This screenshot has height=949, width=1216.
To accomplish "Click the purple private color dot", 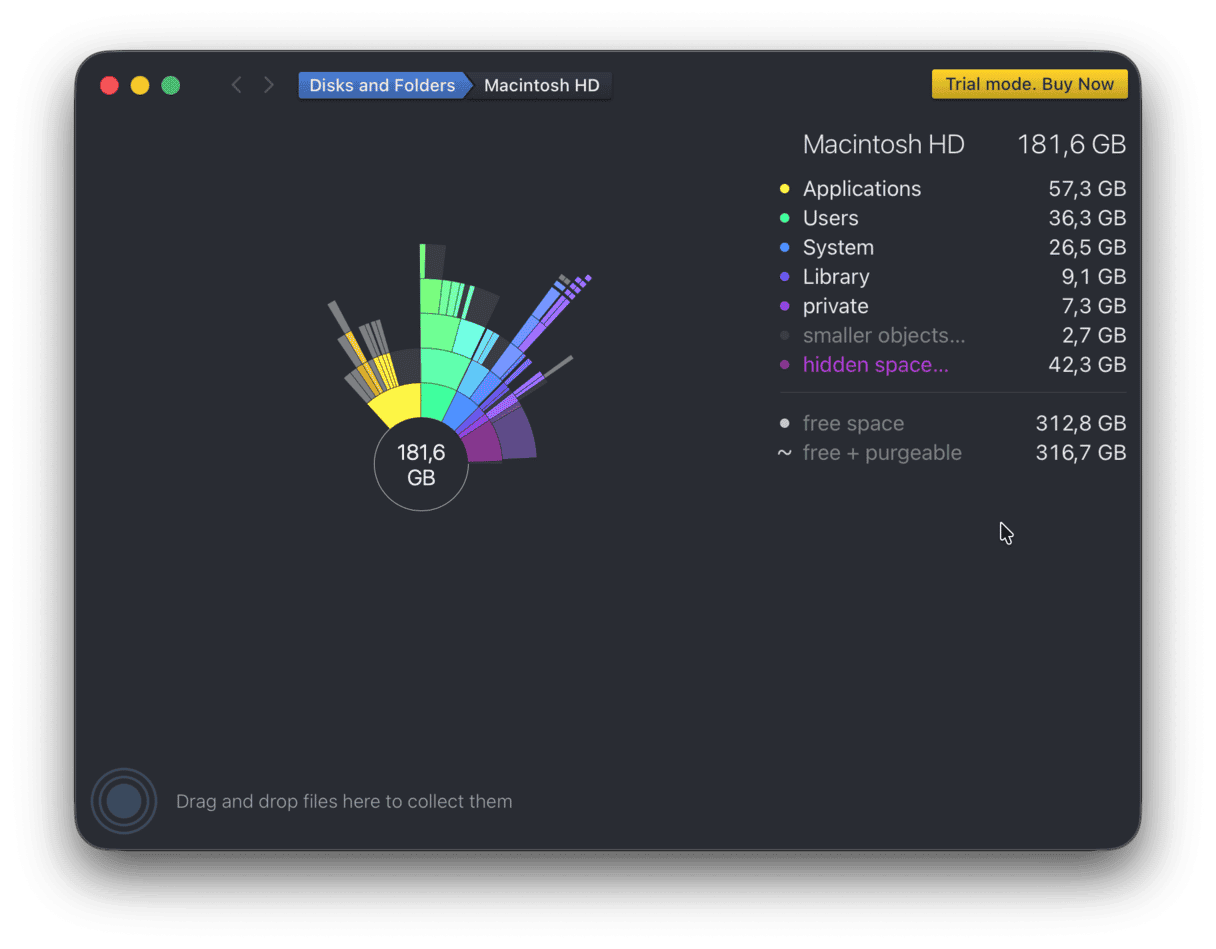I will click(x=784, y=306).
